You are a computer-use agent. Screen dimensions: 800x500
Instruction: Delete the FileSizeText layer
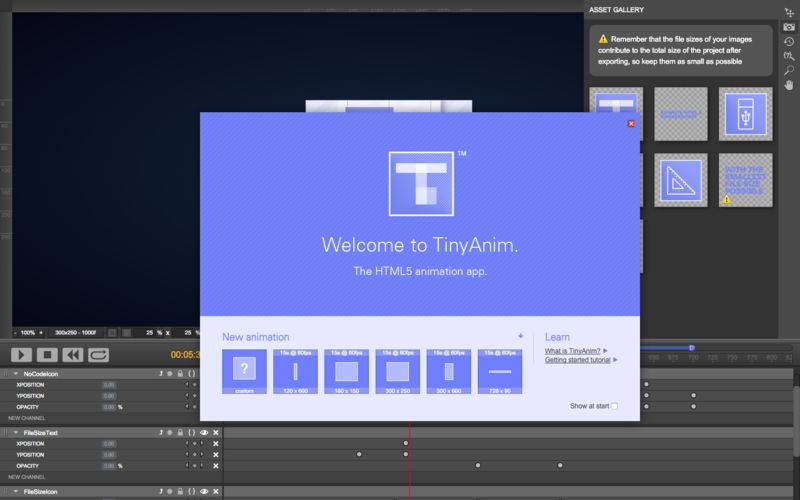pyautogui.click(x=216, y=433)
